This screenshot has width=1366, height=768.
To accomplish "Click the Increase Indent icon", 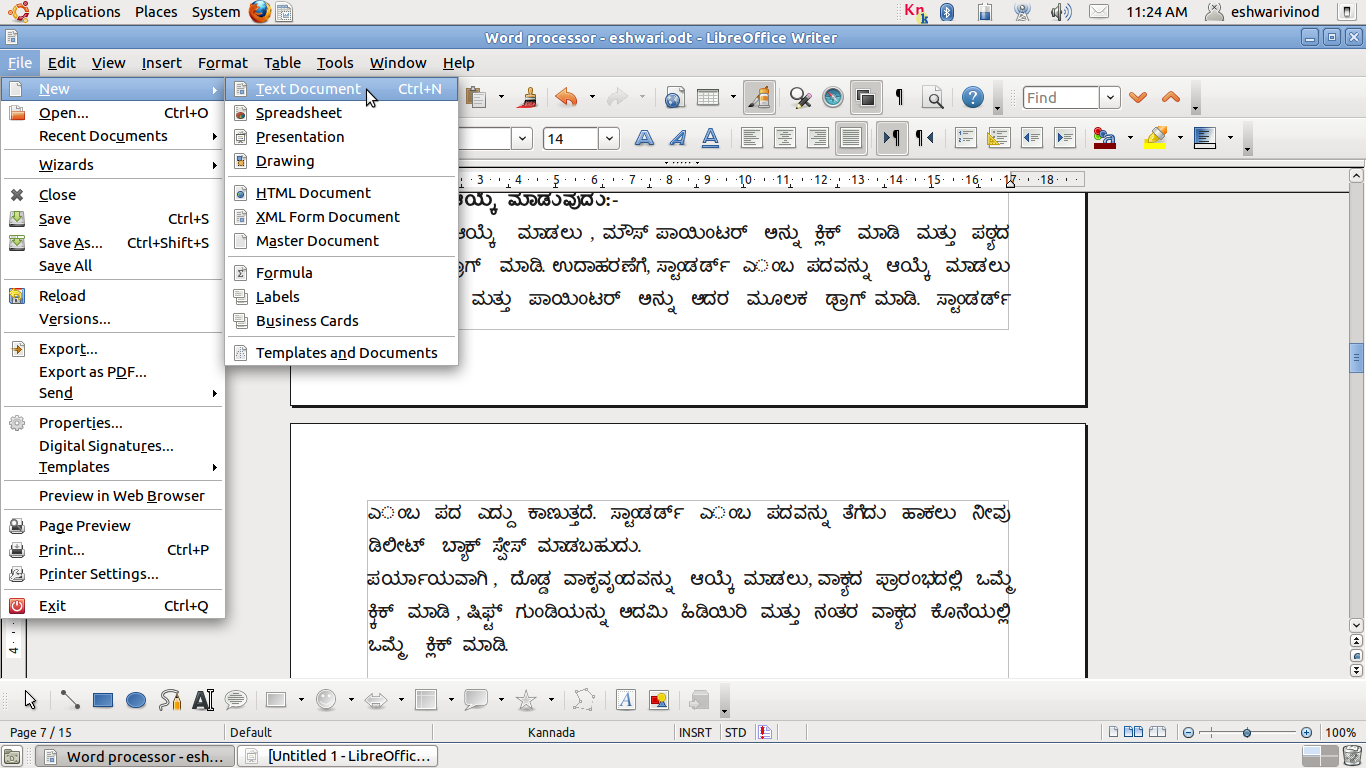I will coord(1065,138).
